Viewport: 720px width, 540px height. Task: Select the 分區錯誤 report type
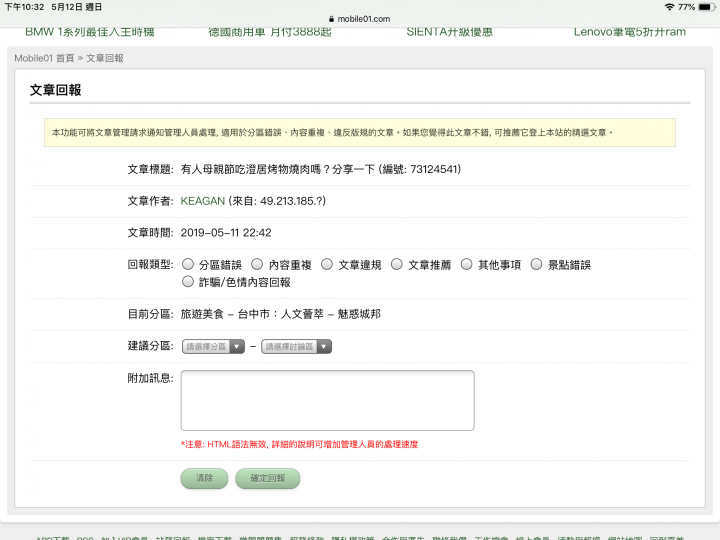point(188,264)
